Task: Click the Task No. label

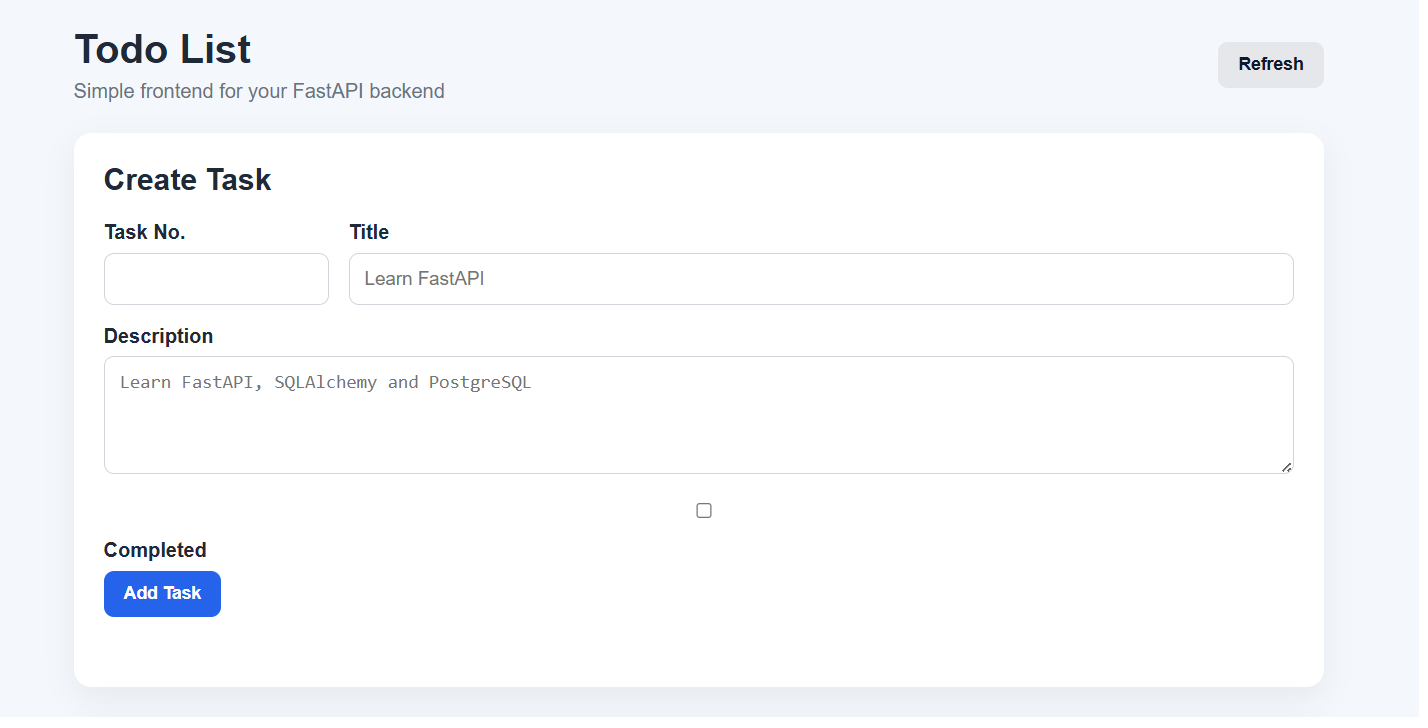Action: [145, 232]
